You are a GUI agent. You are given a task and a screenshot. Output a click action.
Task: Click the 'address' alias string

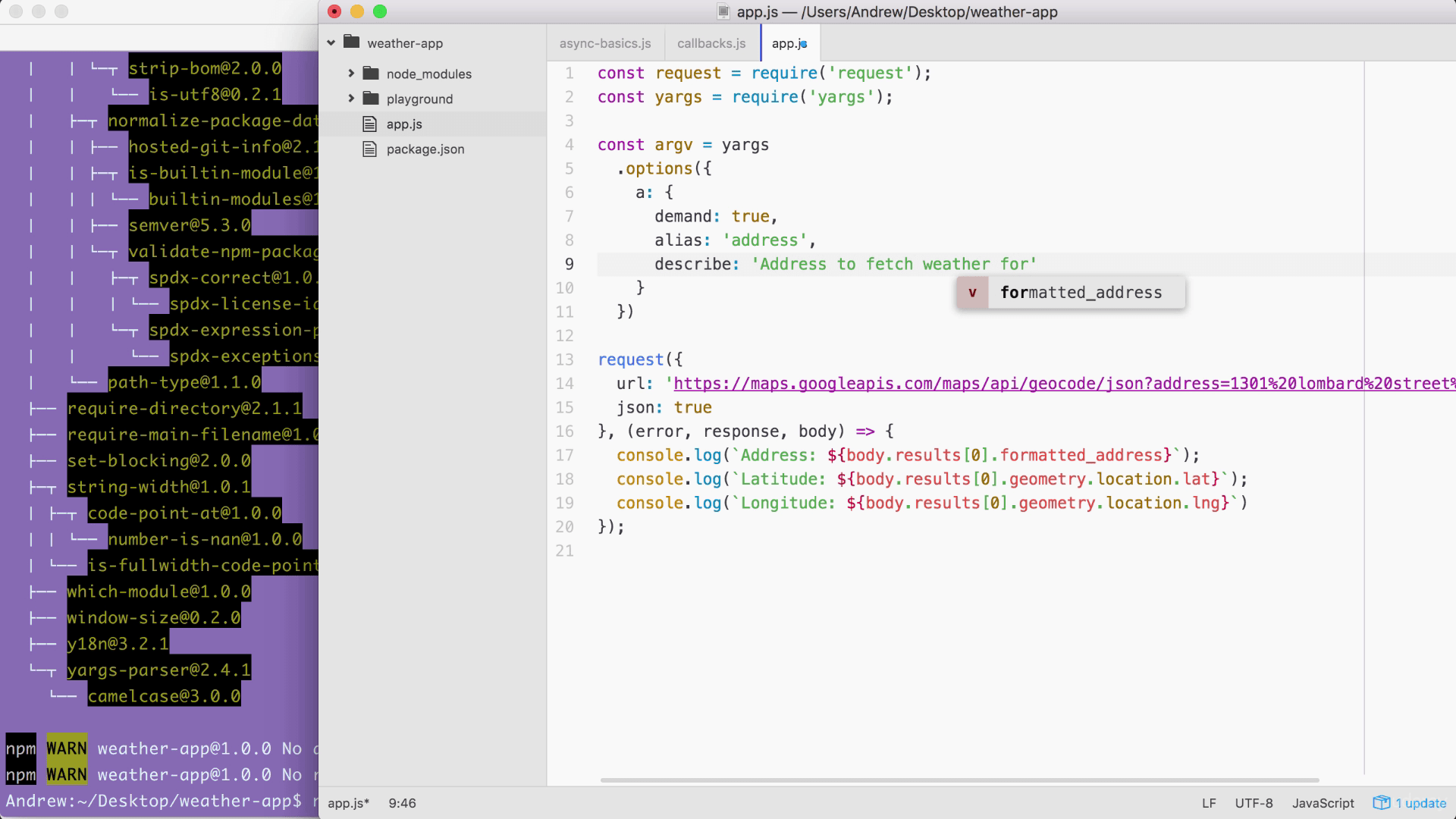coord(764,240)
